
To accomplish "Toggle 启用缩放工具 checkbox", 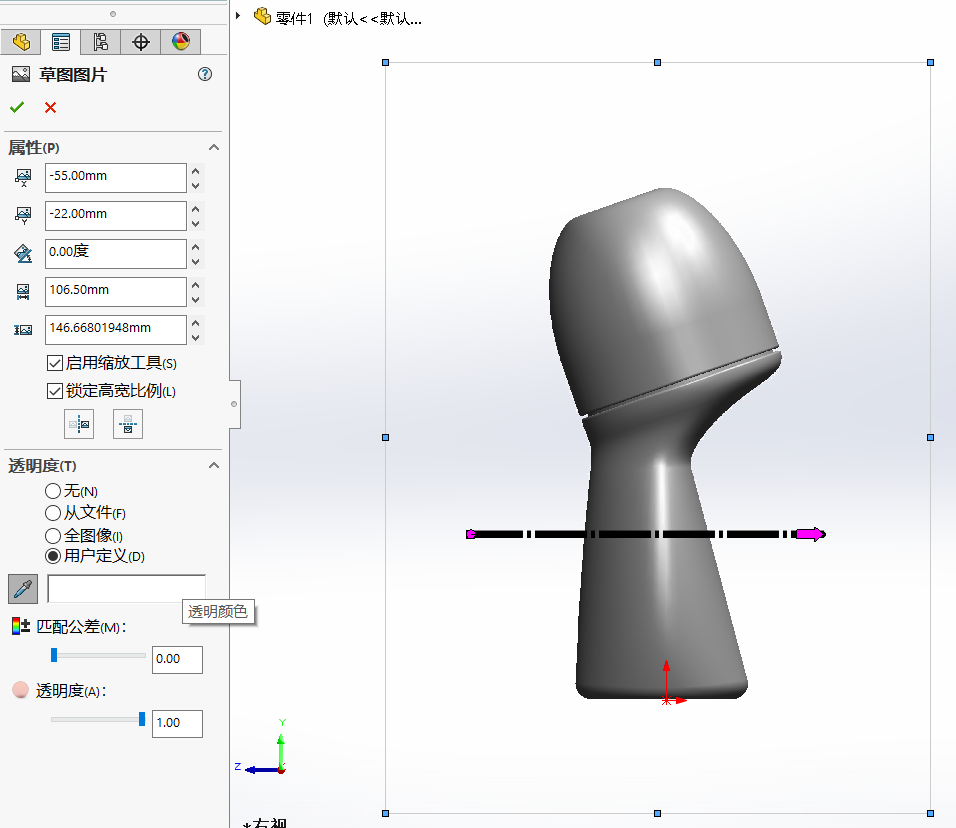I will 55,363.
